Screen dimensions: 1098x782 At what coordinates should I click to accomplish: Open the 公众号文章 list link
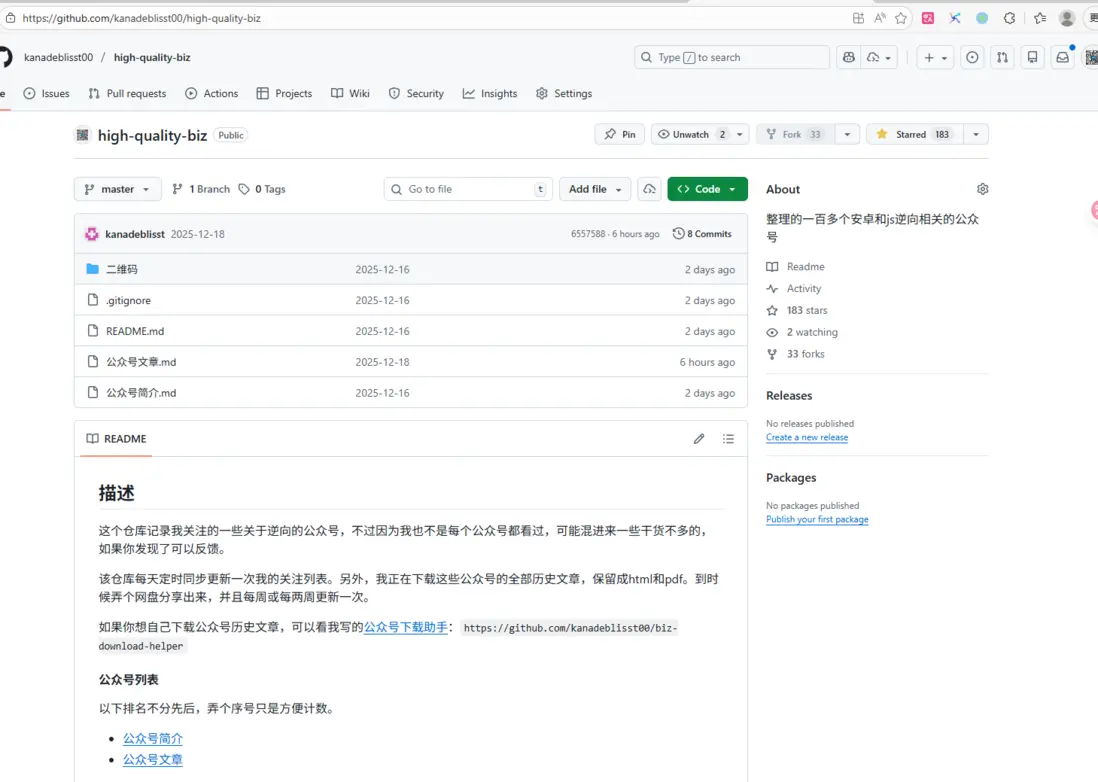tap(153, 759)
